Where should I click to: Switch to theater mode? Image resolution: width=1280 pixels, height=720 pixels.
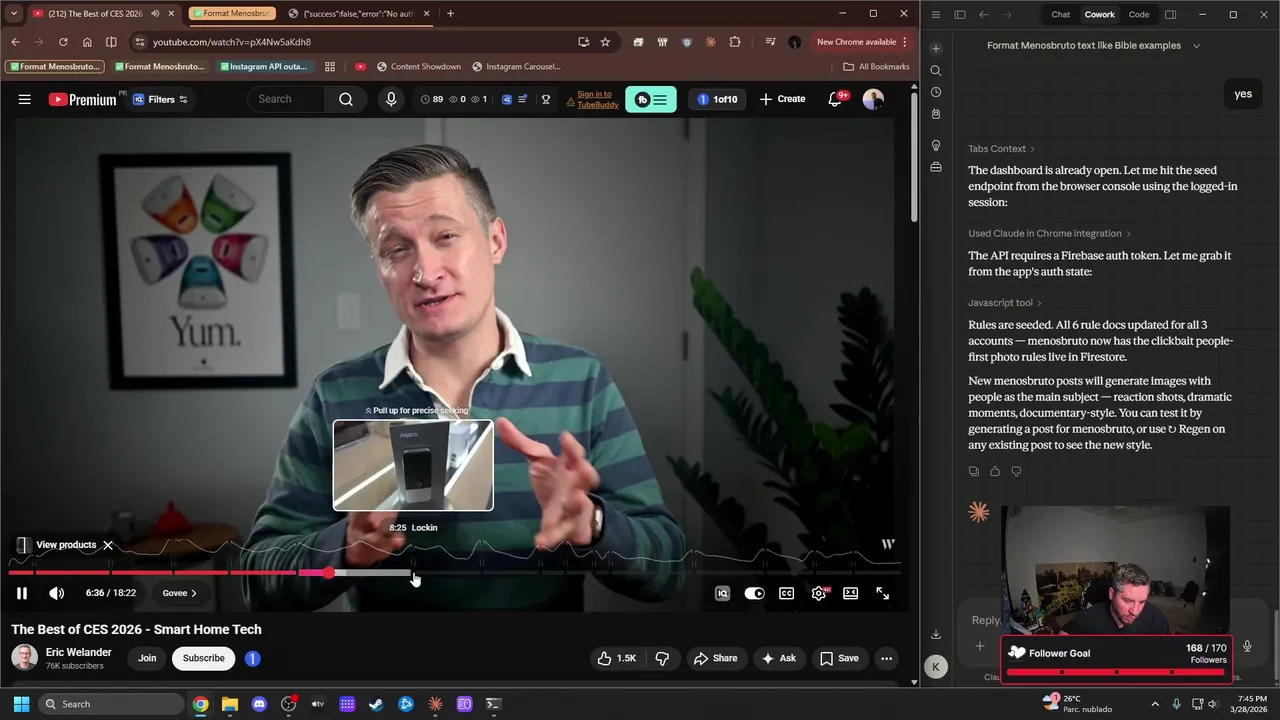tap(850, 593)
